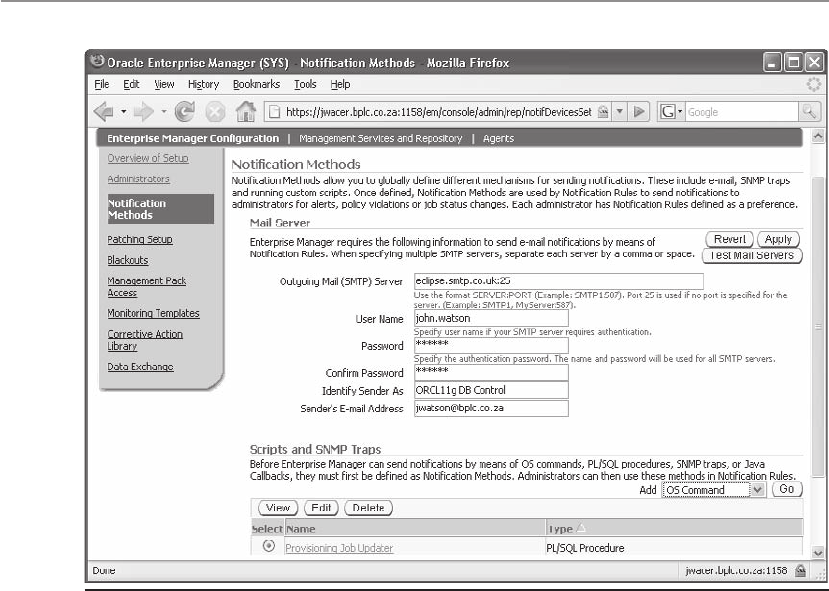Image resolution: width=829 pixels, height=591 pixels.
Task: Open the Patching Setup link
Action: coord(140,239)
